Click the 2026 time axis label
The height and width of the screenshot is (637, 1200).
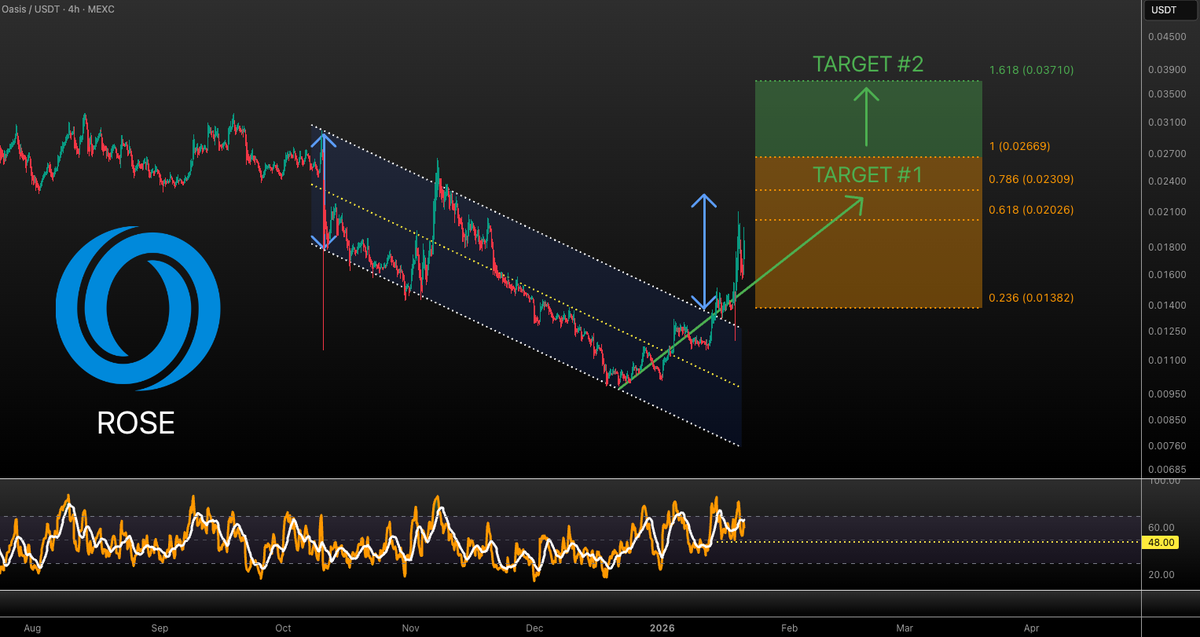663,628
